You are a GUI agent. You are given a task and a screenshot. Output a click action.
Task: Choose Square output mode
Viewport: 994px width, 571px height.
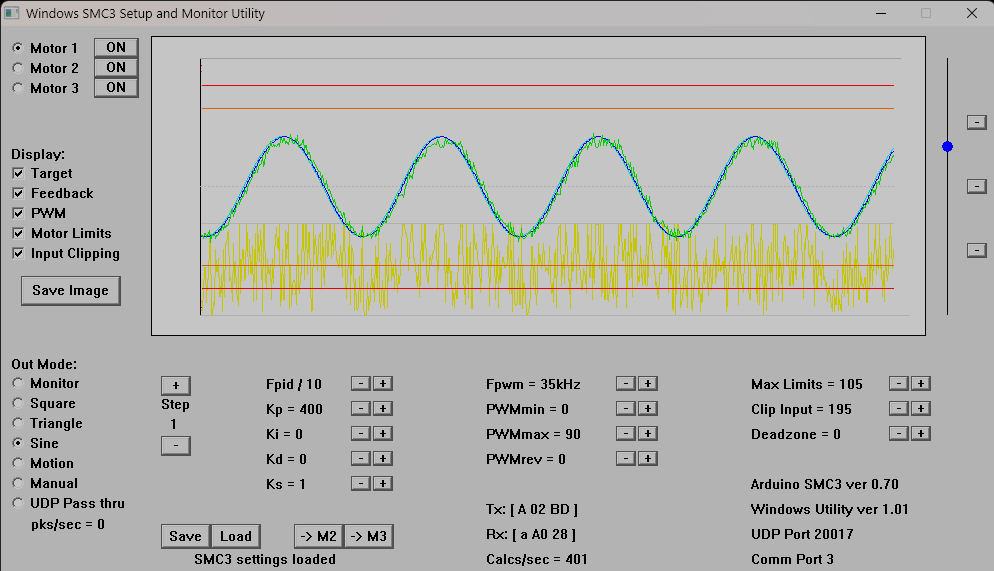(18, 403)
